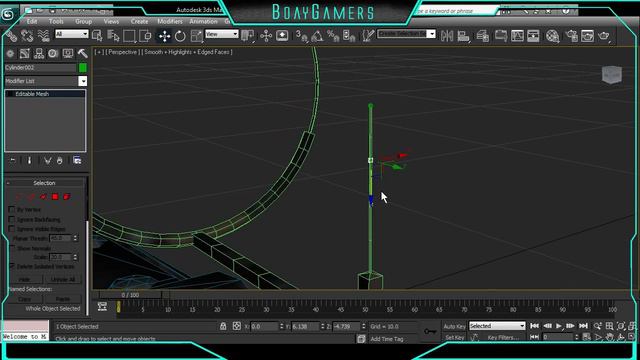Click the 0 / 100 time slider
Viewport: 640px width, 360px height.
tap(130, 295)
